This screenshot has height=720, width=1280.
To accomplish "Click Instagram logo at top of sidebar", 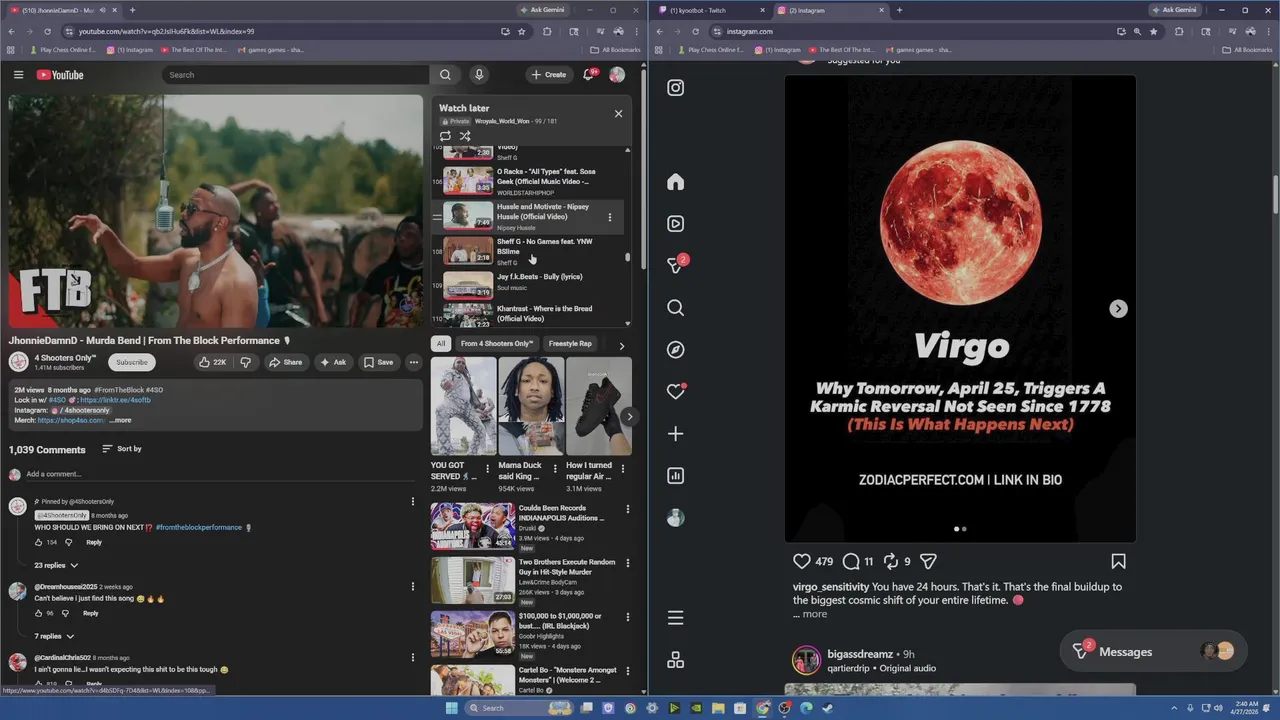I will point(676,88).
